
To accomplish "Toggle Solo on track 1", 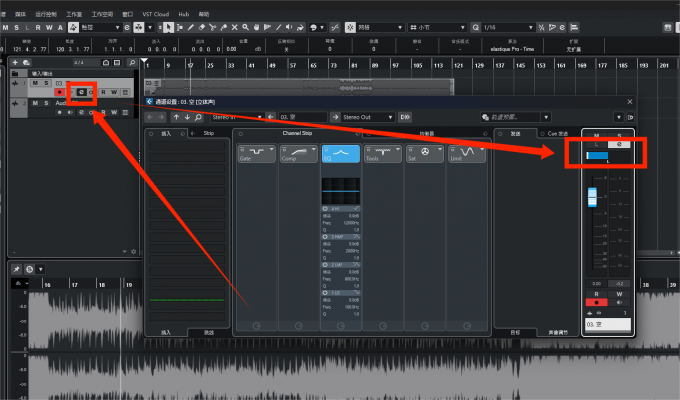I will click(x=46, y=83).
